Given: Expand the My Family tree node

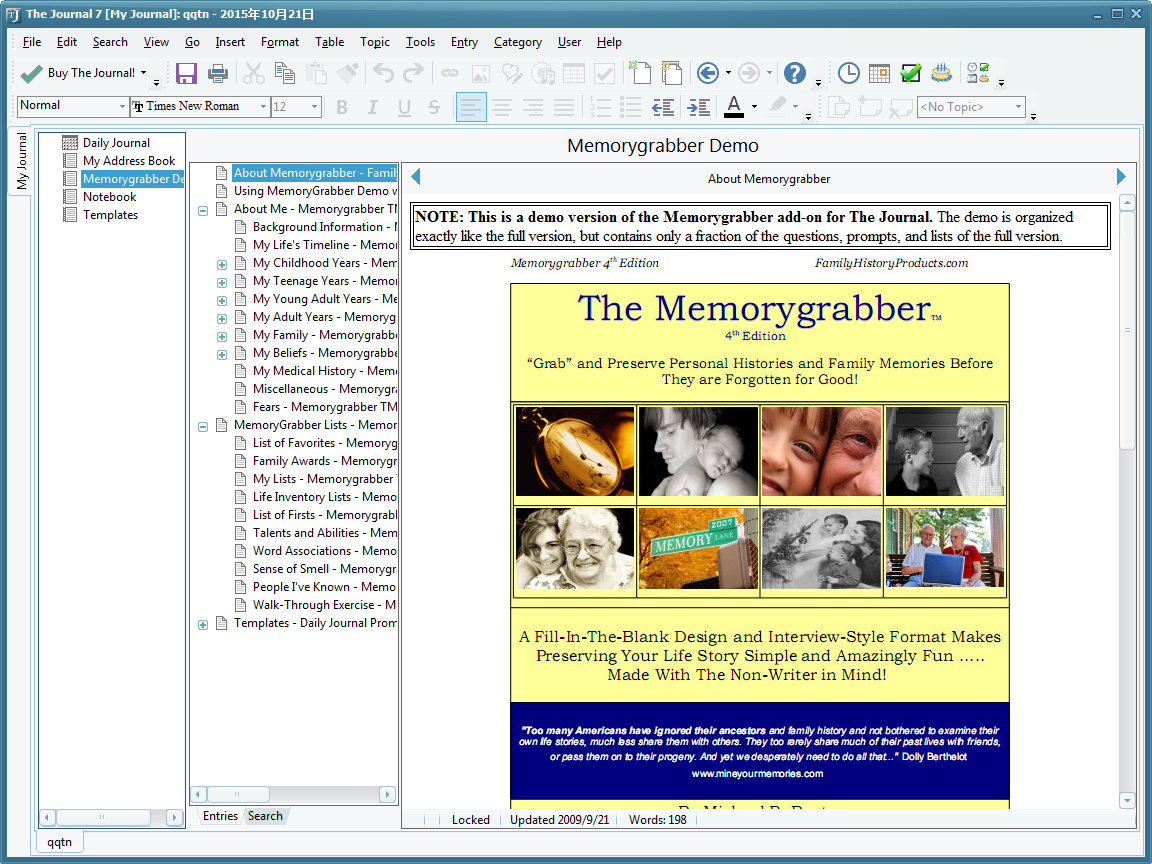Looking at the screenshot, I should pyautogui.click(x=222, y=336).
